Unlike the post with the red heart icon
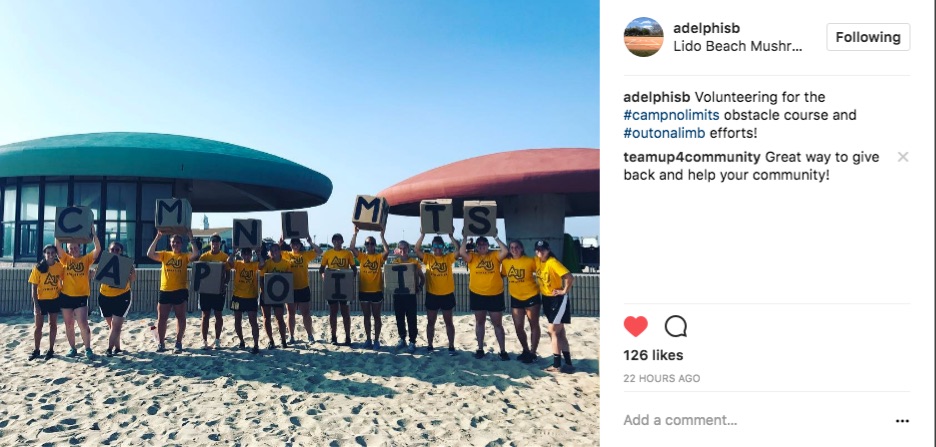This screenshot has height=447, width=936. 635,326
